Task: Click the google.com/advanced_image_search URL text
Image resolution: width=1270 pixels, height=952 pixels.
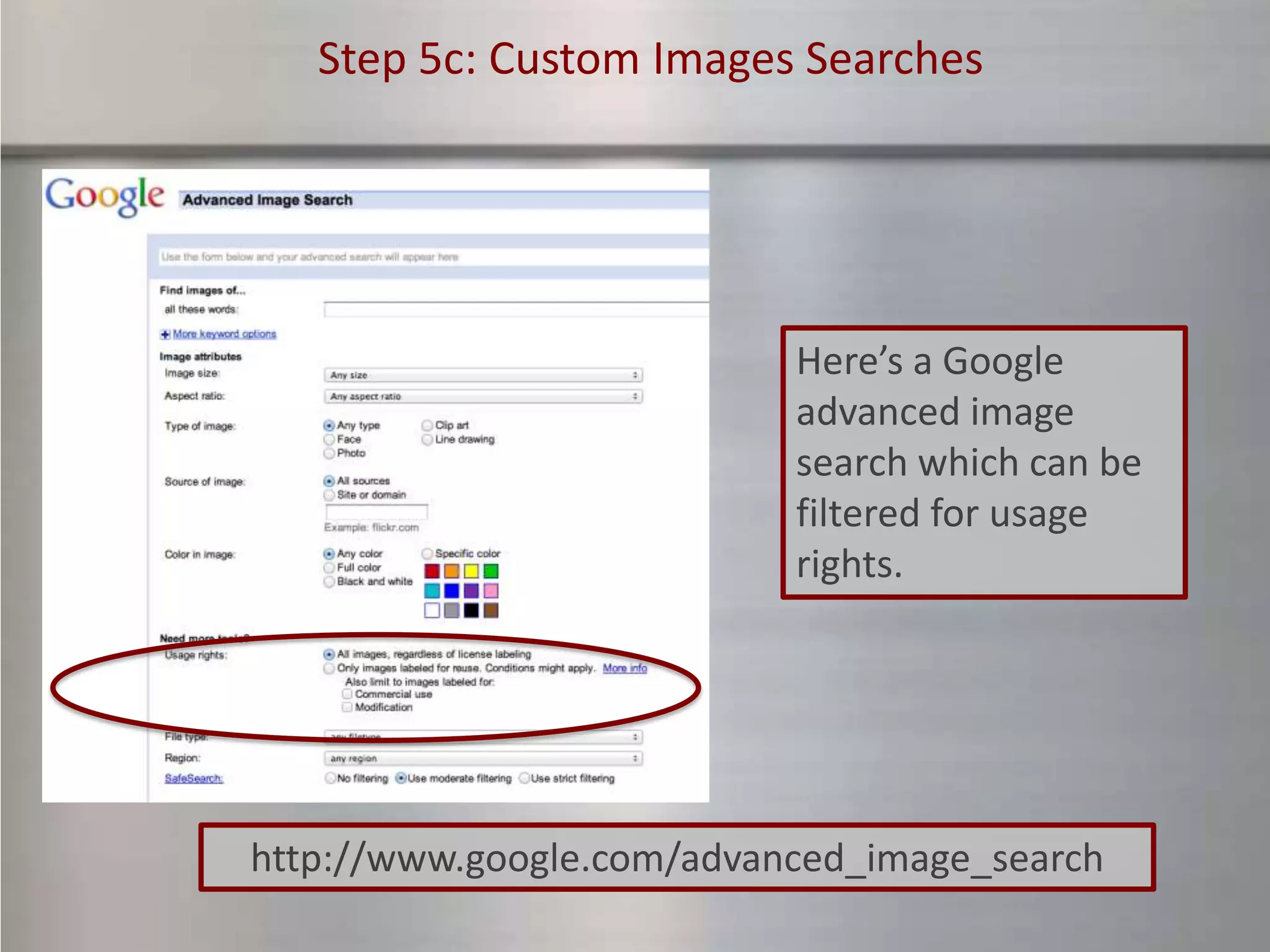Action: point(677,858)
